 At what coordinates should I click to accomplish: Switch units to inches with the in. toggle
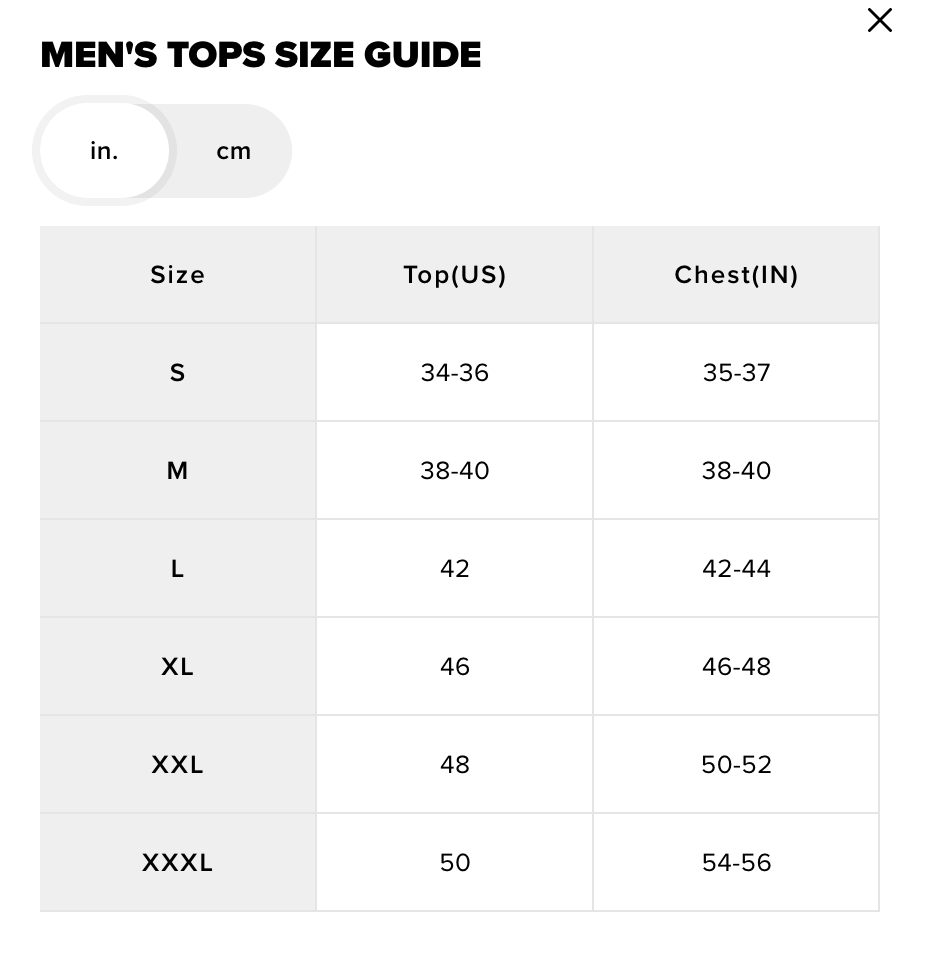(104, 151)
